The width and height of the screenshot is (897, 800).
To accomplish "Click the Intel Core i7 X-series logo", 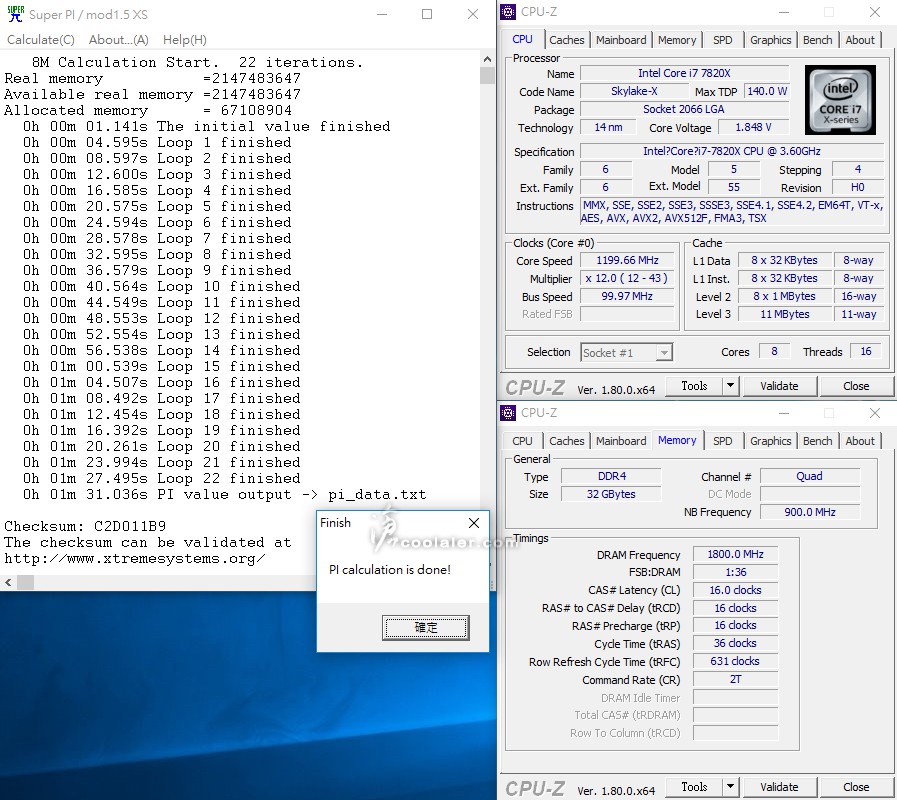I will click(840, 100).
